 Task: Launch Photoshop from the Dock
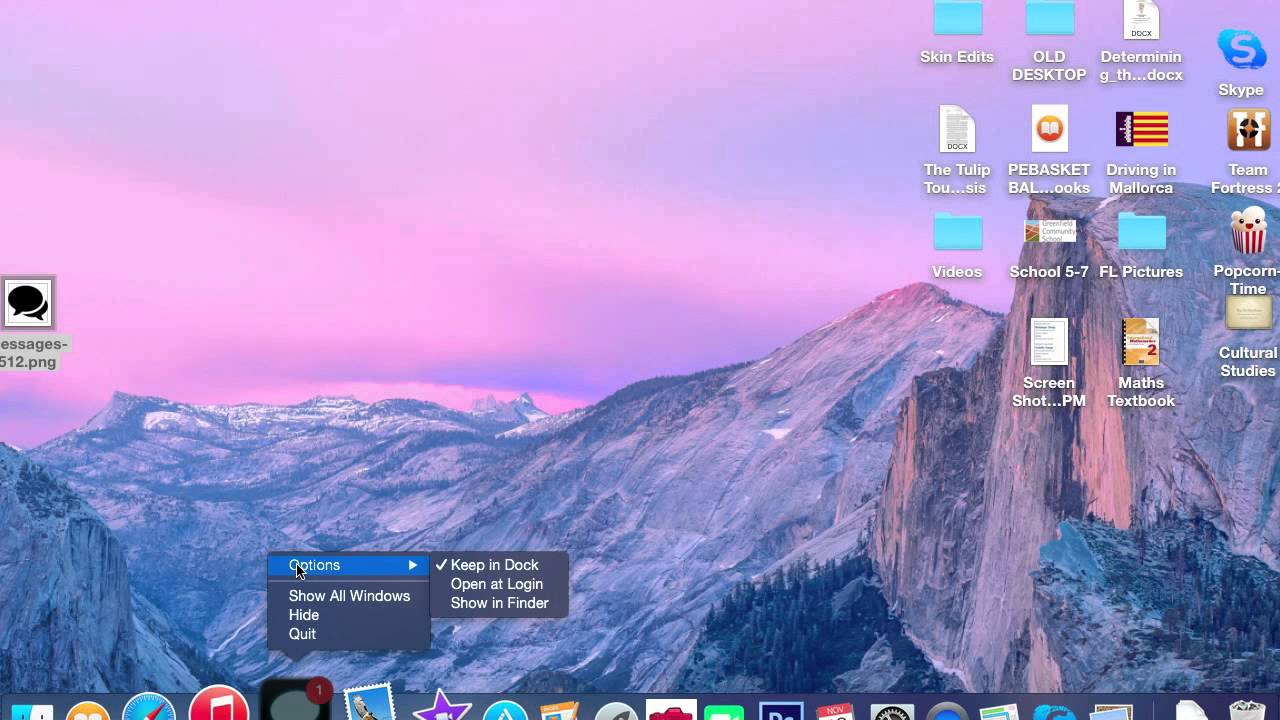pos(780,712)
